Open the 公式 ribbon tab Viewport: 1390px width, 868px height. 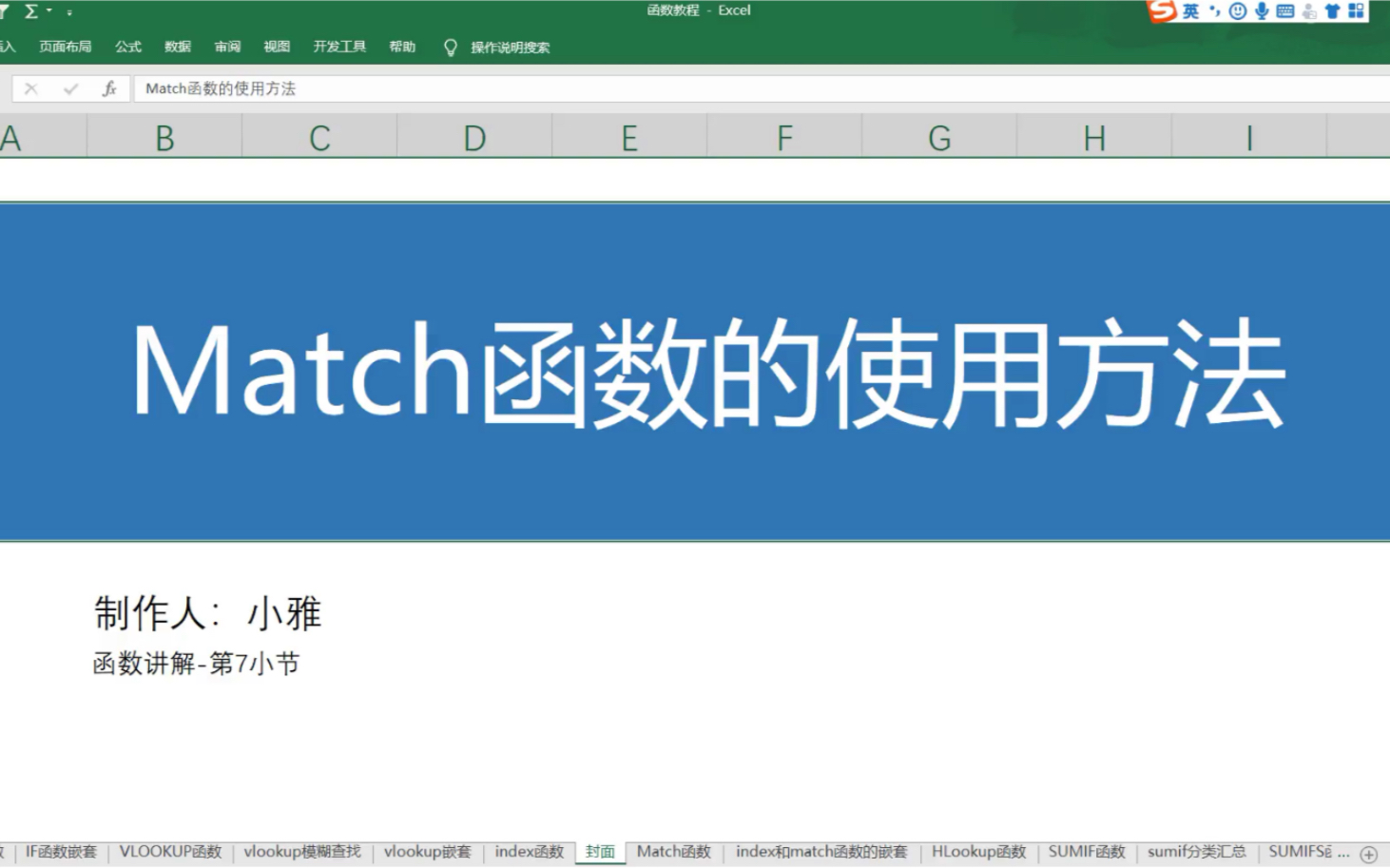[x=128, y=47]
